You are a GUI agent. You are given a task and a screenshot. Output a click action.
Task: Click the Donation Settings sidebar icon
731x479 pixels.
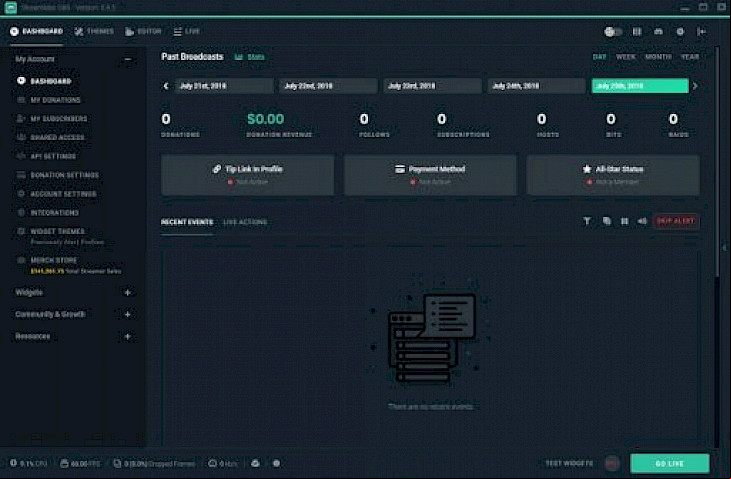pyautogui.click(x=21, y=175)
